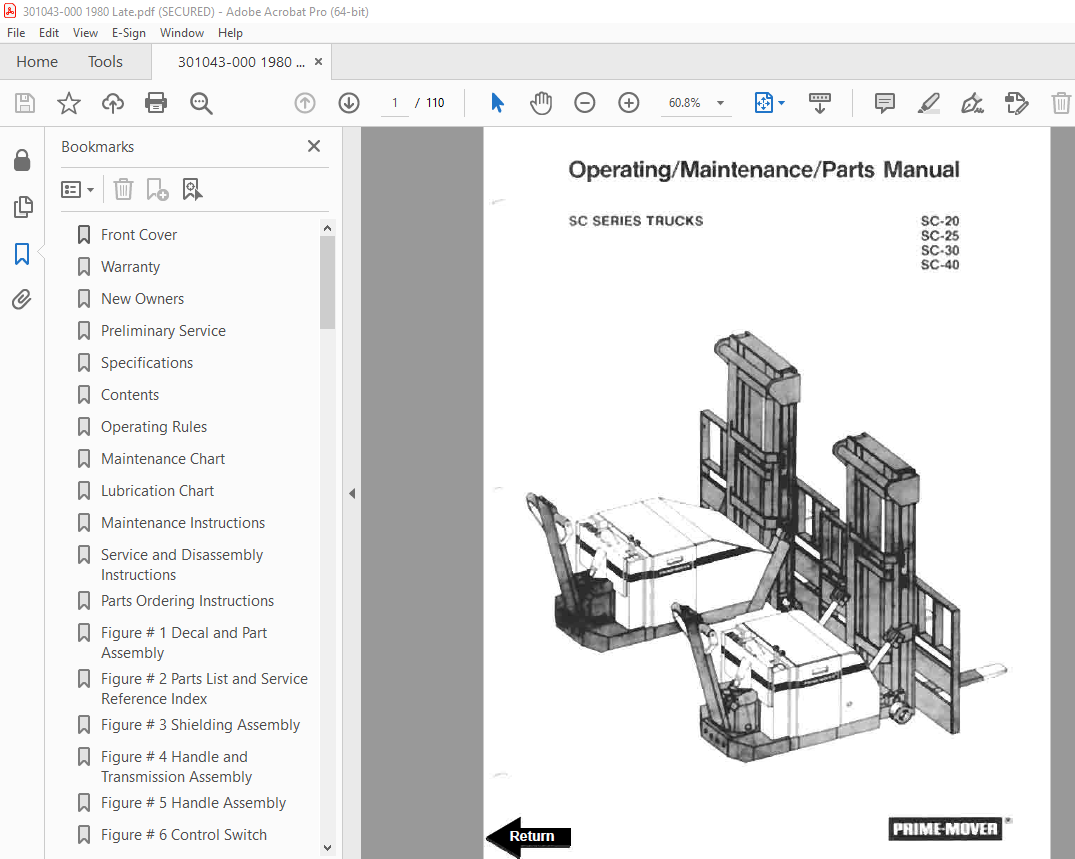
Task: Open the attachments paperclip panel
Action: [21, 300]
